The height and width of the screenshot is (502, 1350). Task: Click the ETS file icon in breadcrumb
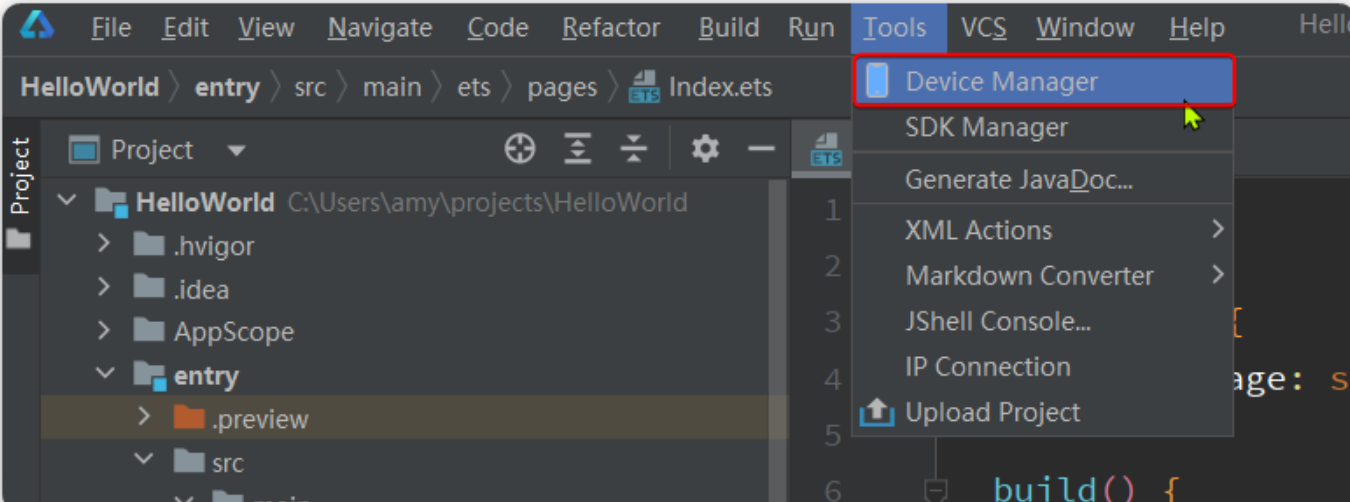coord(643,87)
